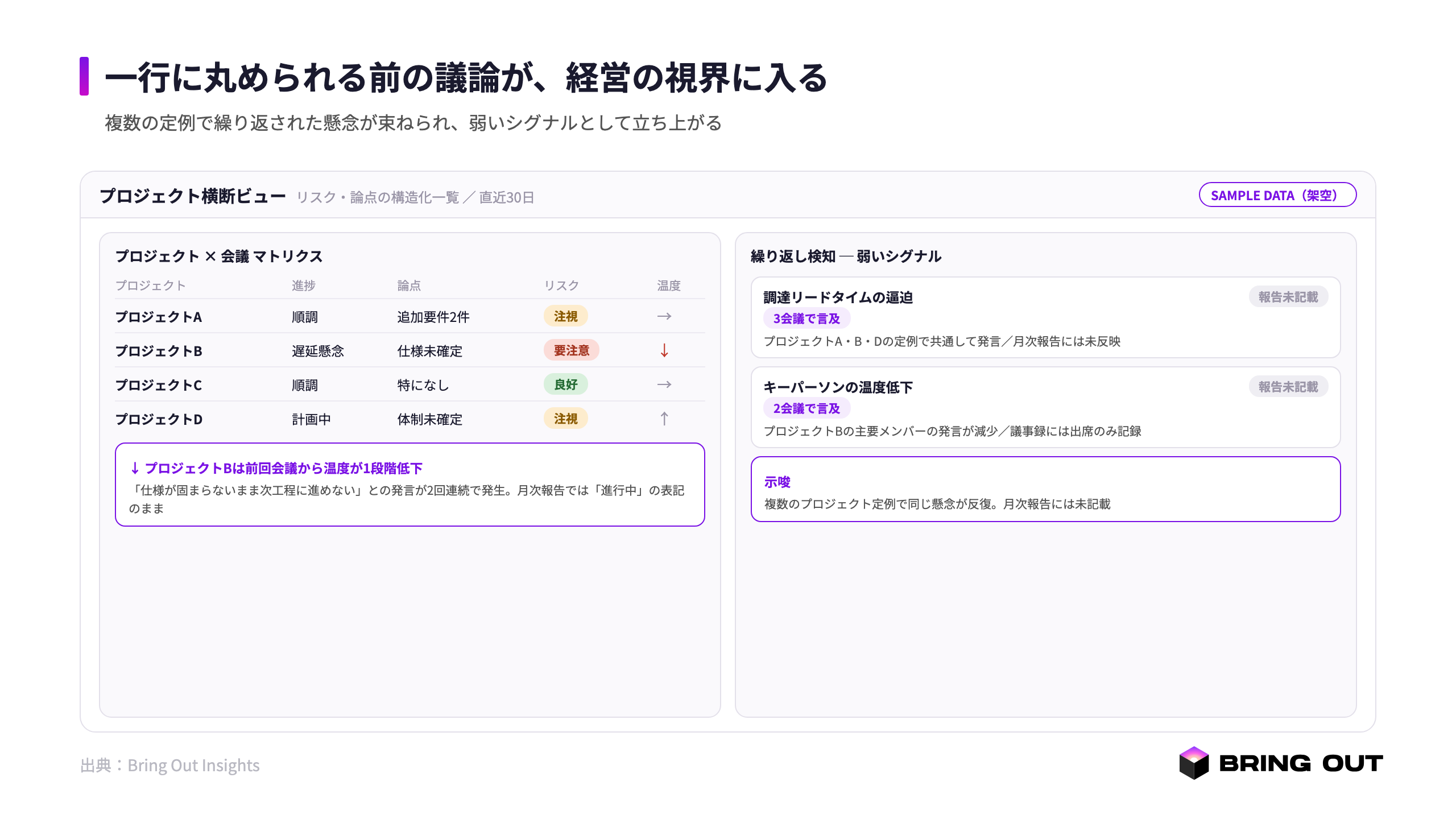The width and height of the screenshot is (1456, 819).
Task: Click the 体制未確定 issue cell
Action: coord(429,419)
